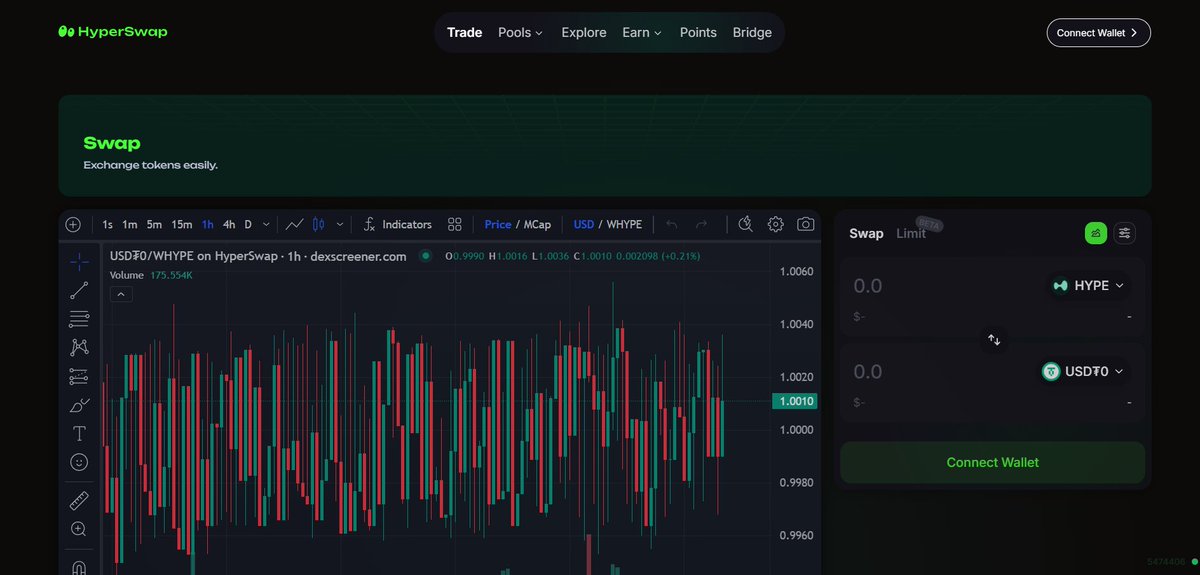Select the Swap tab
Screen dimensions: 1200x575
pyautogui.click(x=866, y=233)
